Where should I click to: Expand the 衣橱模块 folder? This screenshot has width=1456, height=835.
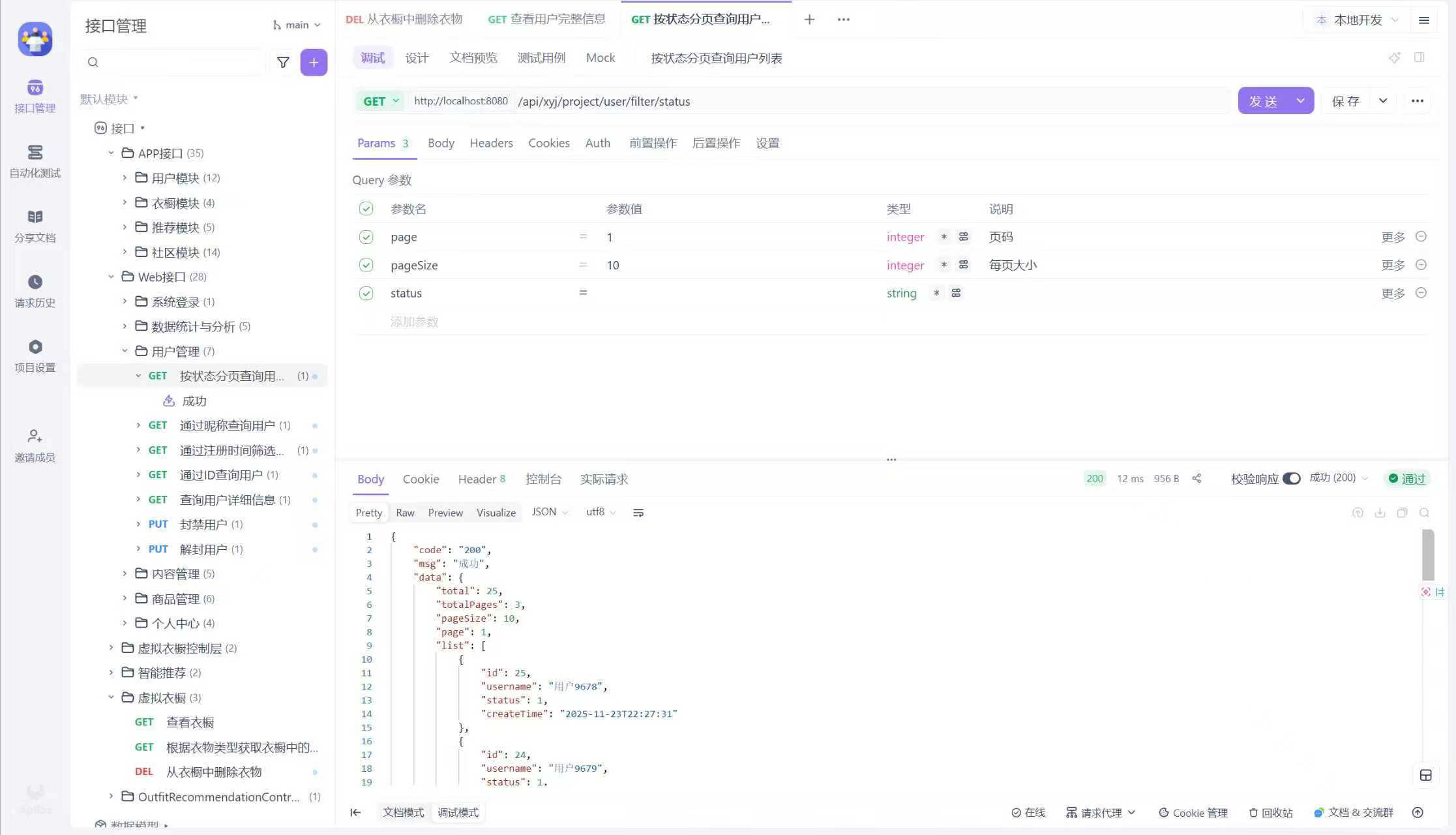pyautogui.click(x=125, y=203)
